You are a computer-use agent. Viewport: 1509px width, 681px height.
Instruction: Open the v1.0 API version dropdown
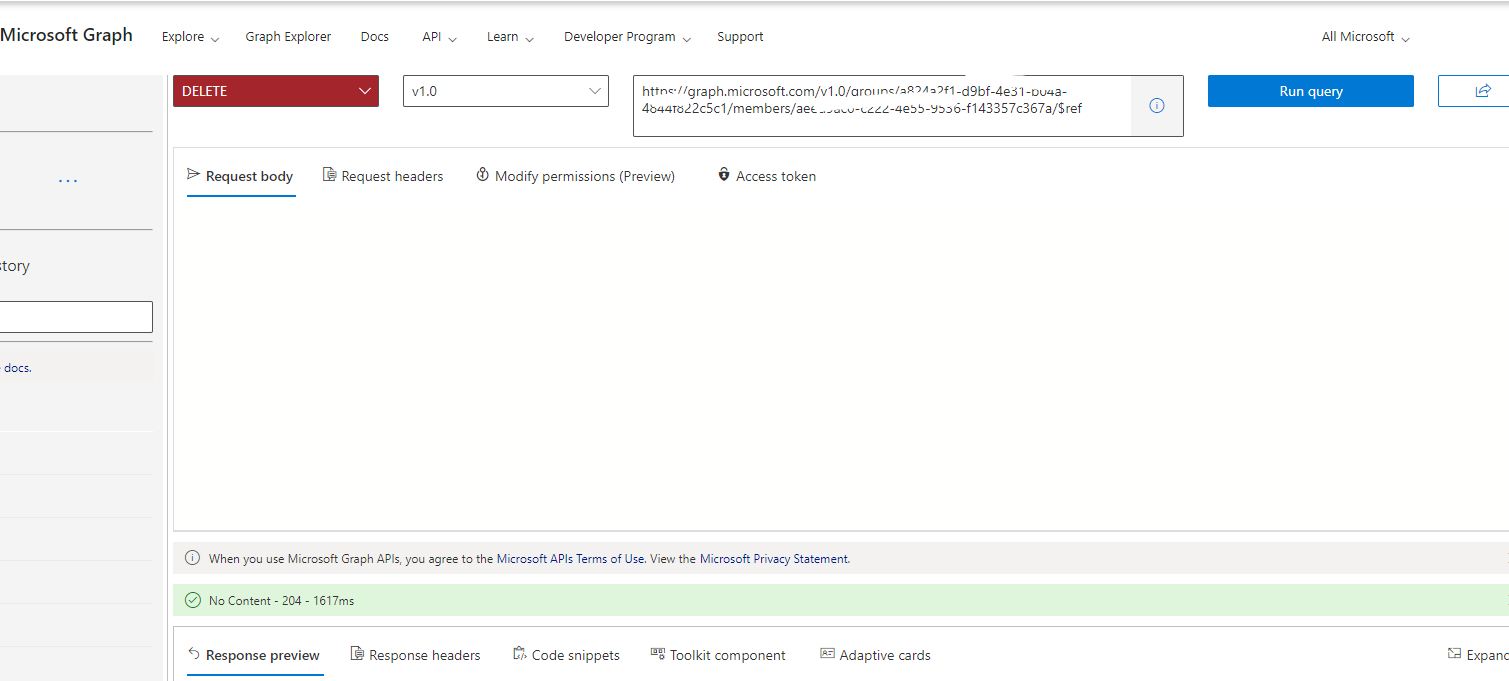pos(505,90)
